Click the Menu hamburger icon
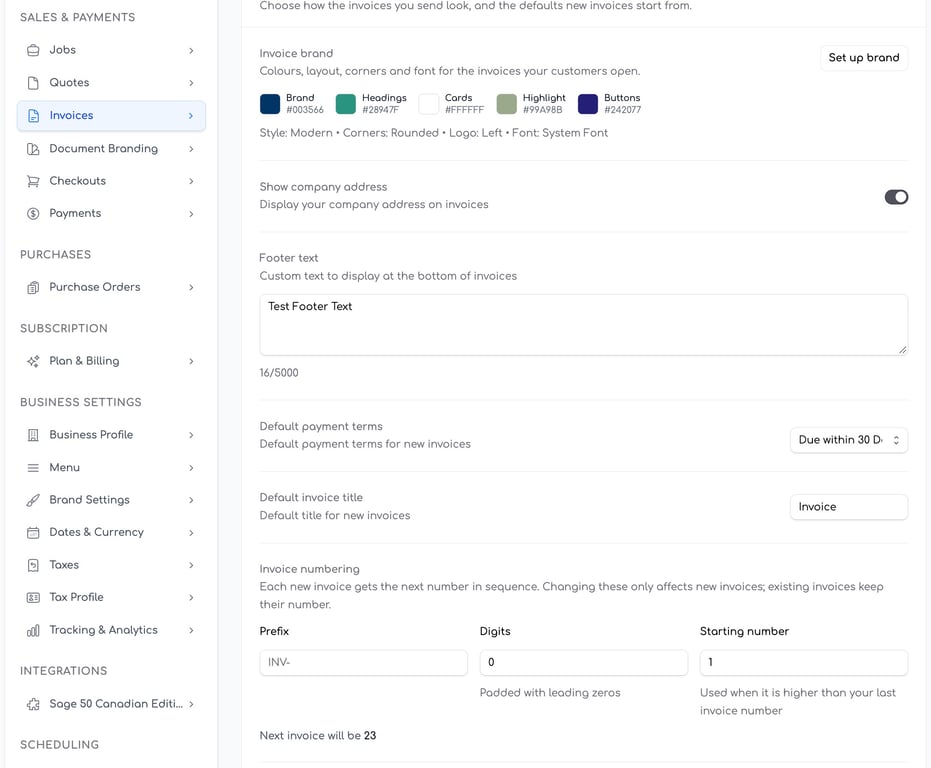Viewport: 931px width, 768px height. coord(33,467)
